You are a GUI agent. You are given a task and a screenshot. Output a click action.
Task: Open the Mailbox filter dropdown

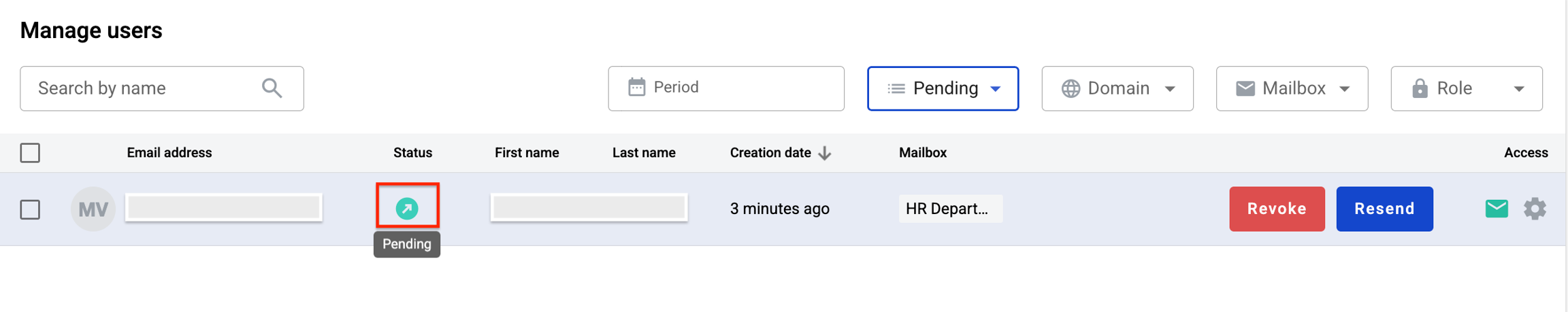coord(1291,88)
